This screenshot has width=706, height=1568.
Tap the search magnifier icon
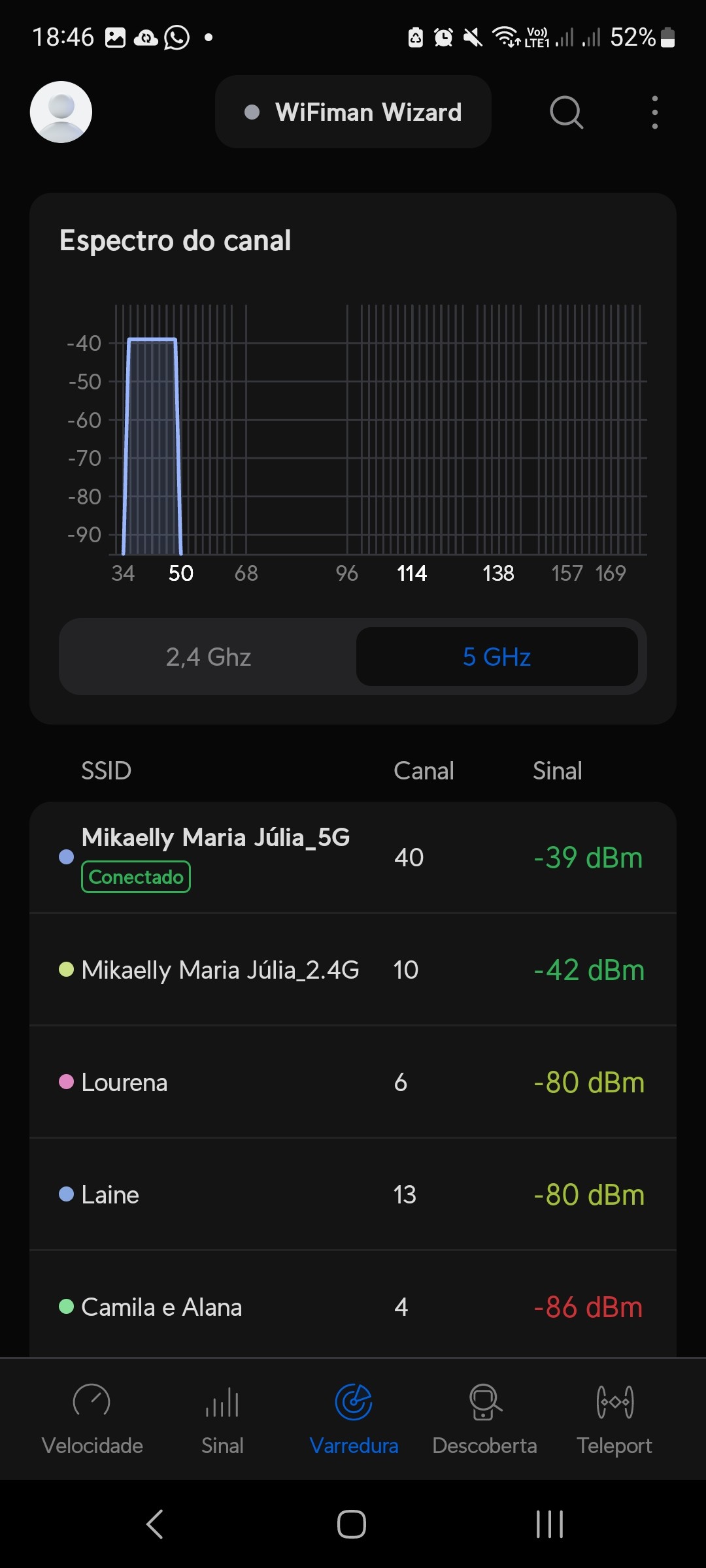pos(566,112)
